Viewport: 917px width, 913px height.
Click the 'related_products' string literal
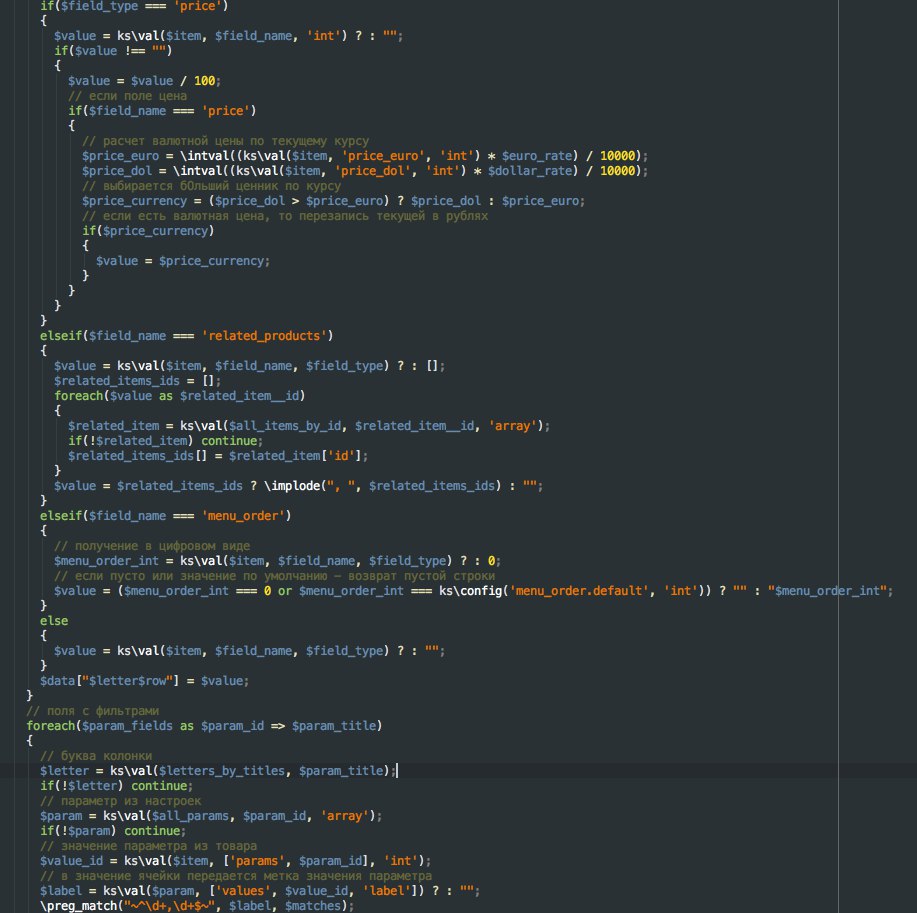(x=264, y=336)
